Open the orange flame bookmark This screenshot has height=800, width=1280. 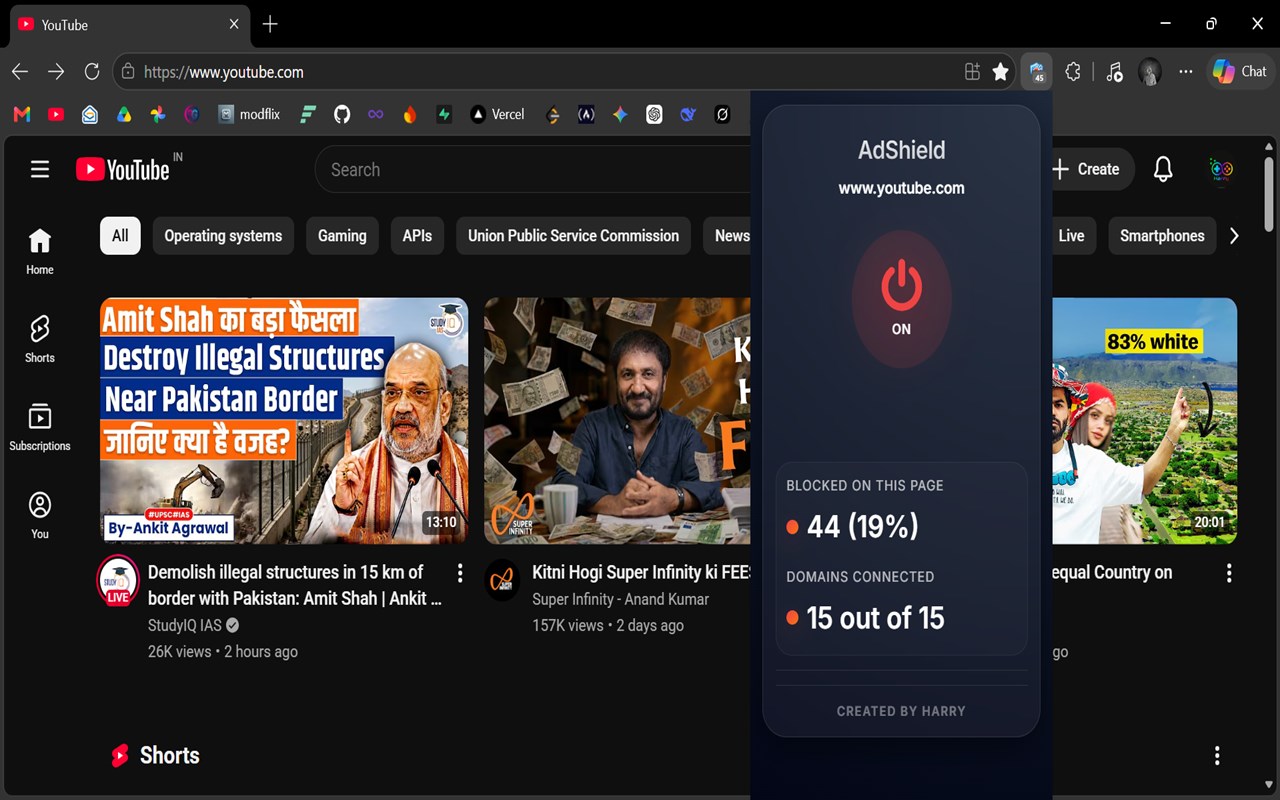410,115
